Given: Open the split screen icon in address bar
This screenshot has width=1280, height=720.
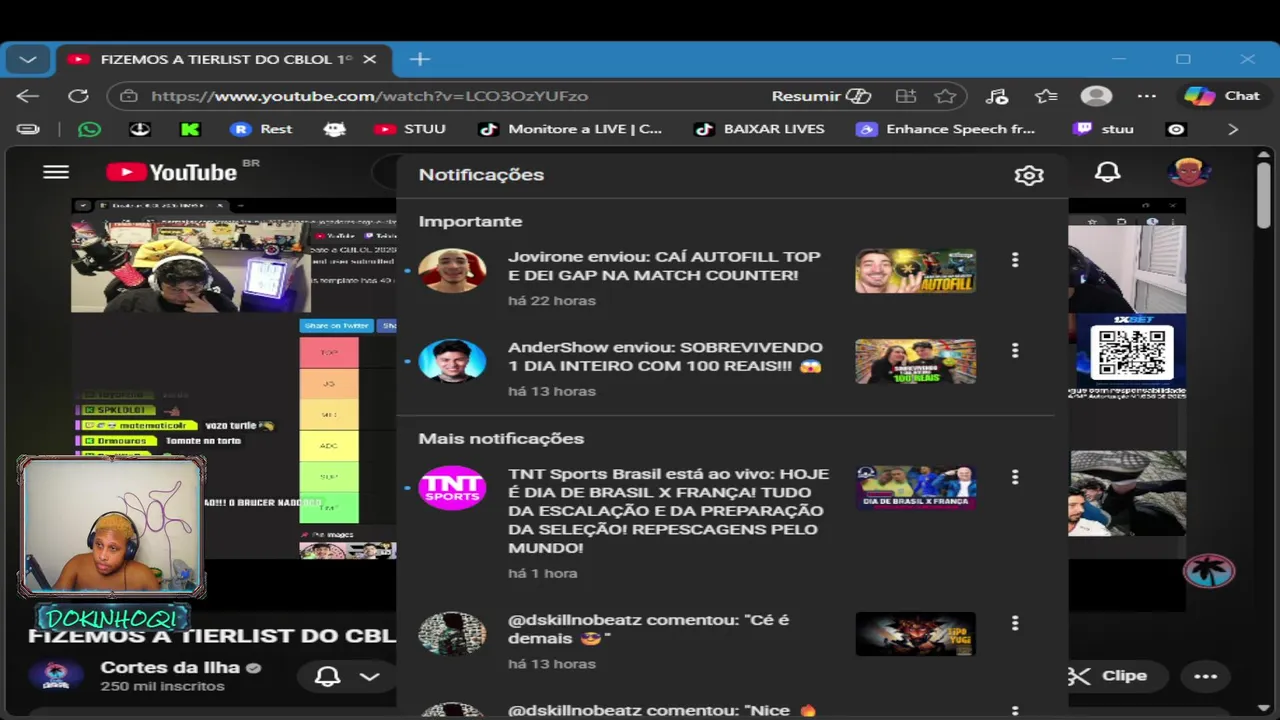Looking at the screenshot, I should (x=906, y=96).
